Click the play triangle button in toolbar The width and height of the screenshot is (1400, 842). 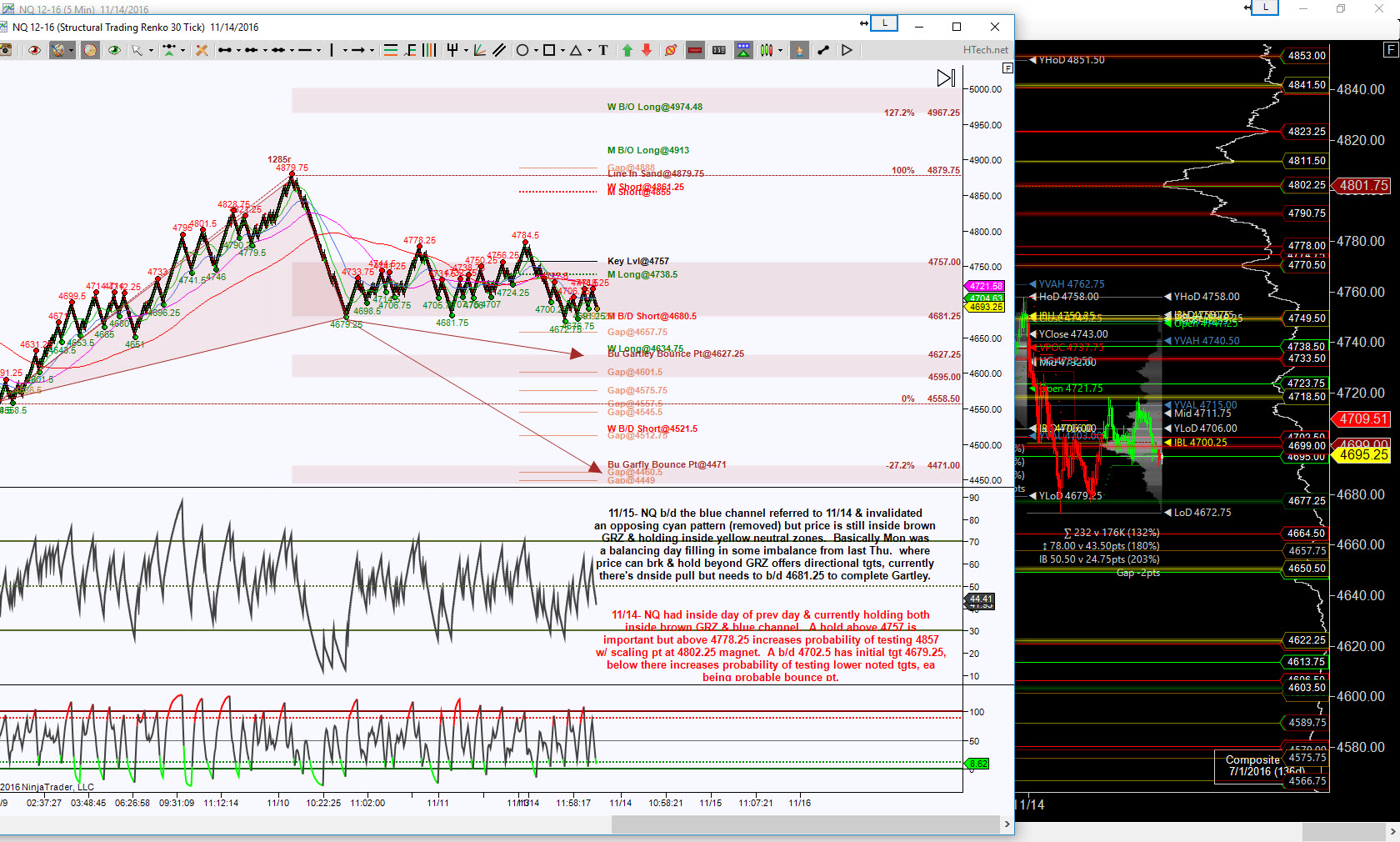847,51
